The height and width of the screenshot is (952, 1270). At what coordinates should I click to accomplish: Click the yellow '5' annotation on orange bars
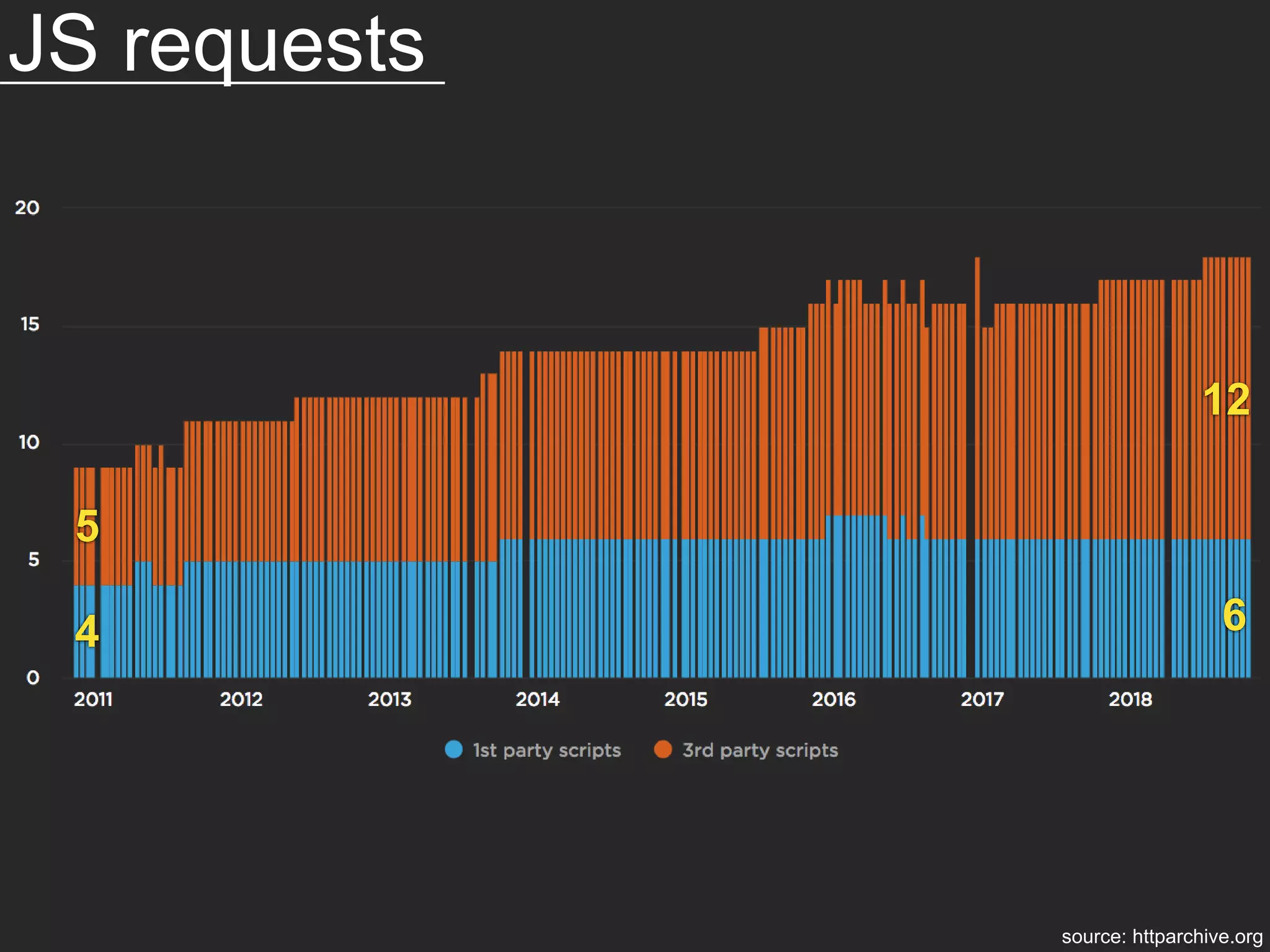tap(87, 527)
